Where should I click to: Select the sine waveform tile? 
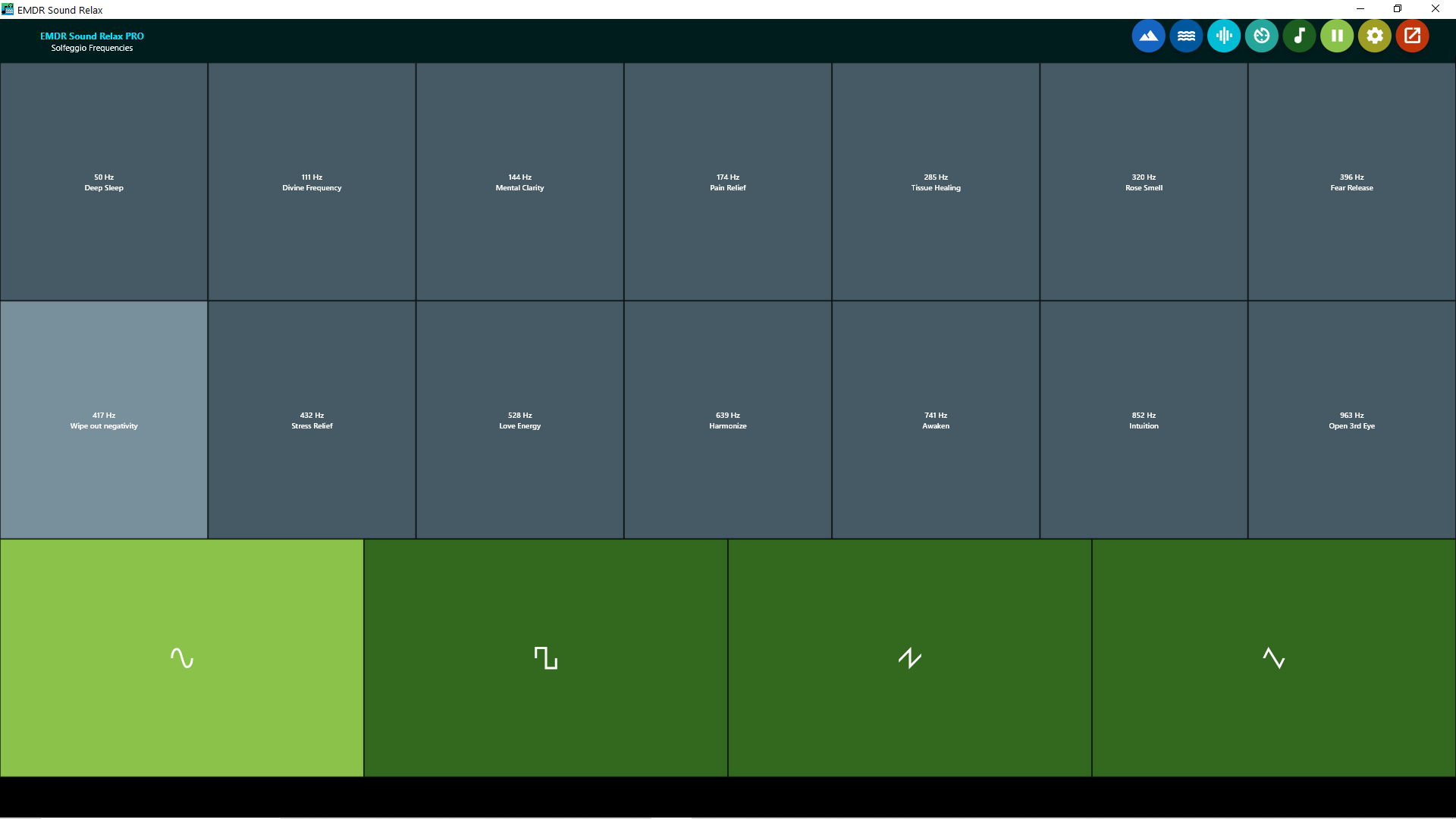[182, 657]
